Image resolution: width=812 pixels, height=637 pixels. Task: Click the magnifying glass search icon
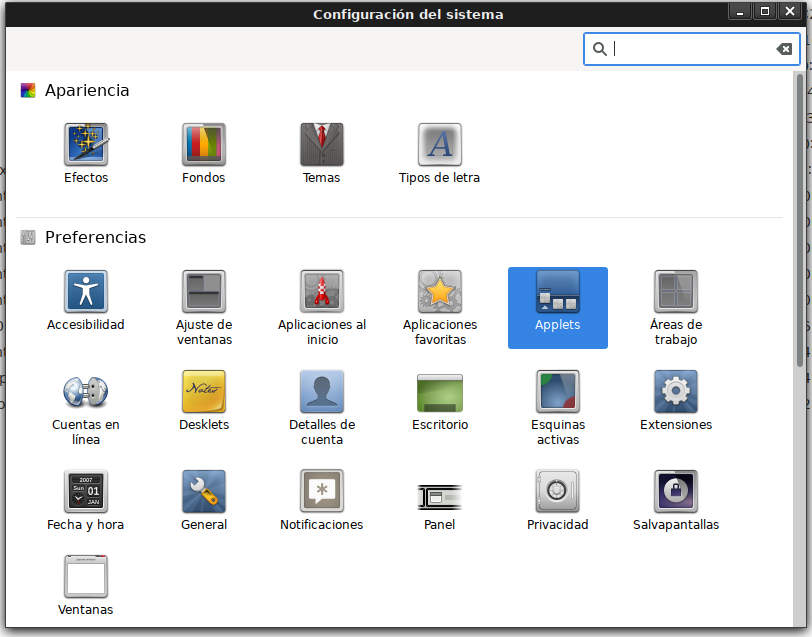600,49
